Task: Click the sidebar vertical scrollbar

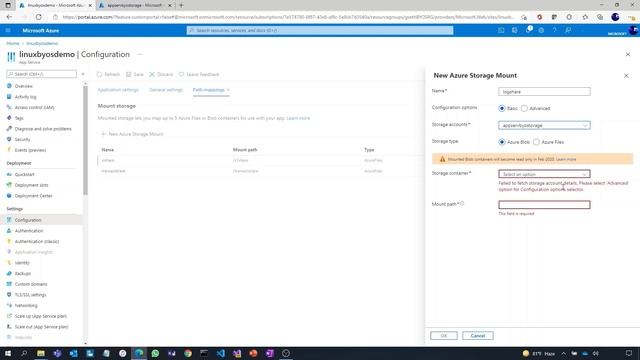Action: (85, 141)
